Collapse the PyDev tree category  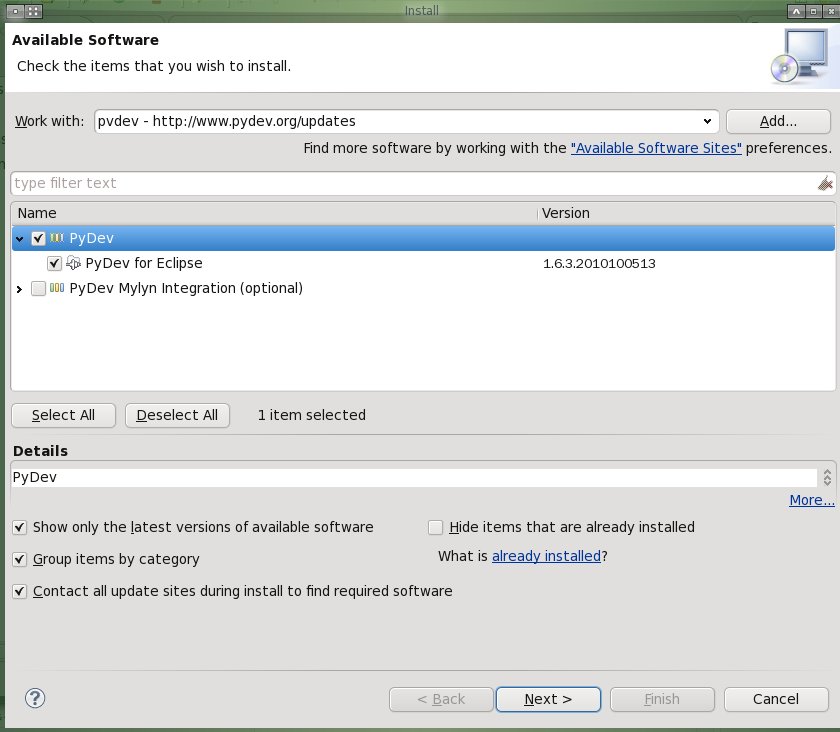click(x=20, y=238)
